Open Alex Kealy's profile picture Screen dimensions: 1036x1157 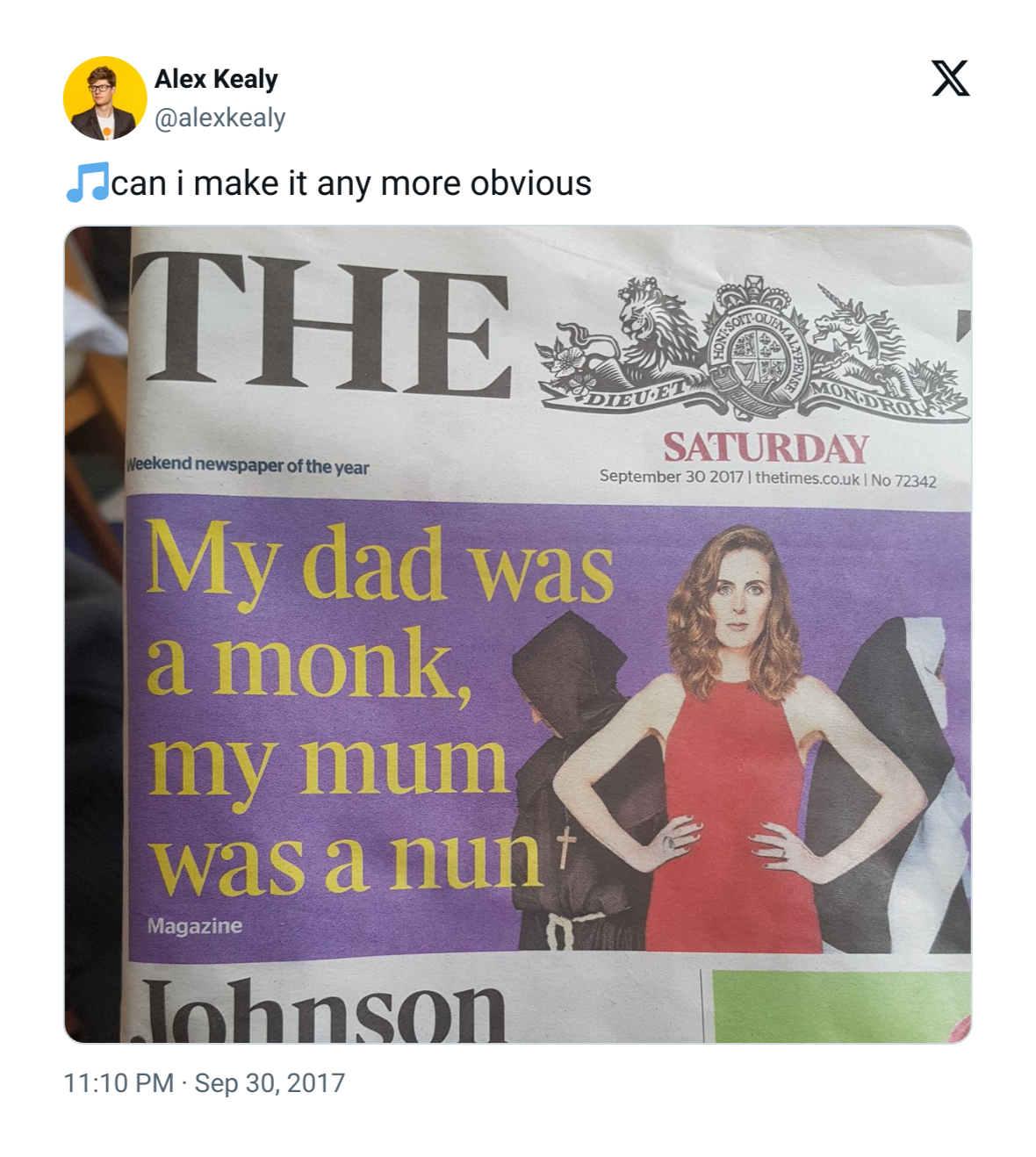point(105,98)
